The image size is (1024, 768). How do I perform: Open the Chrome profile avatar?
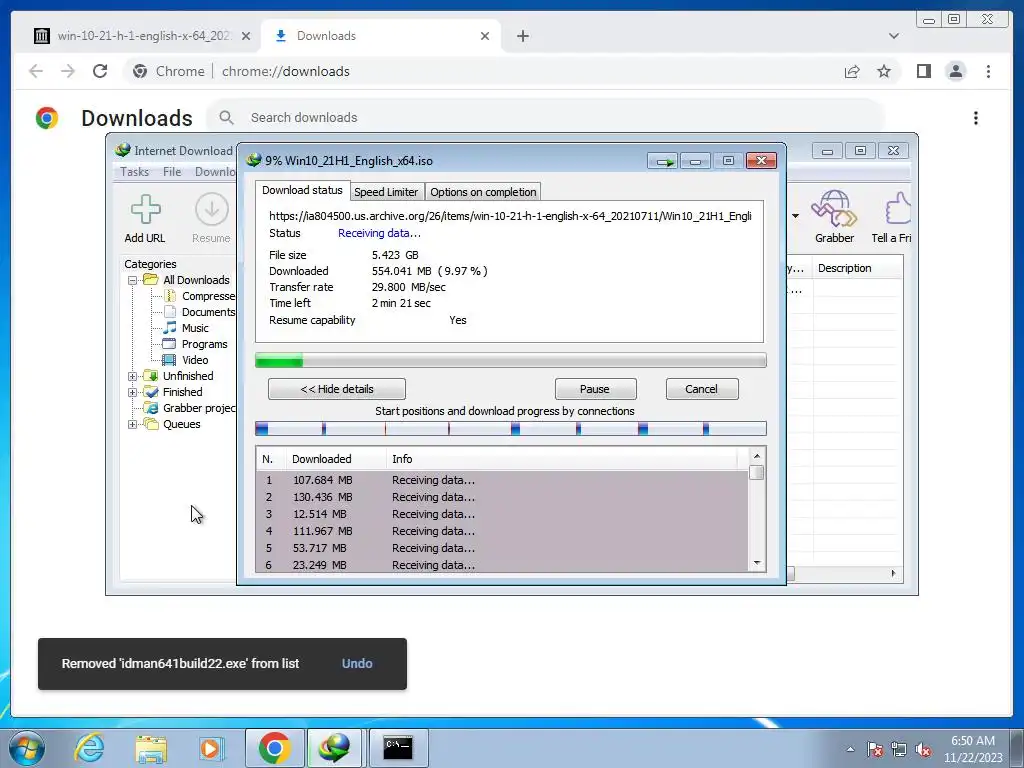pos(955,71)
